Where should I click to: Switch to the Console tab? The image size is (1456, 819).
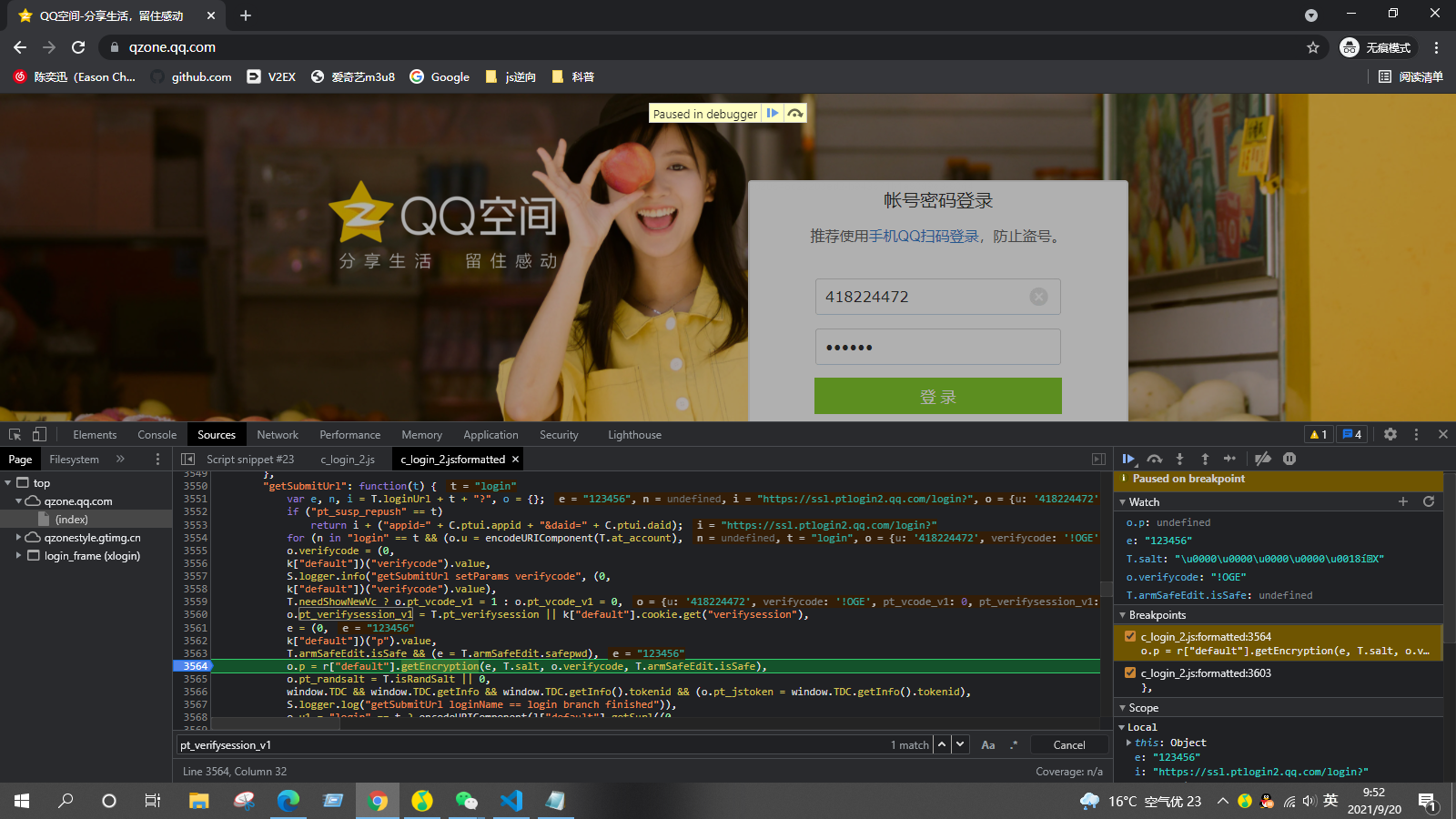(157, 434)
